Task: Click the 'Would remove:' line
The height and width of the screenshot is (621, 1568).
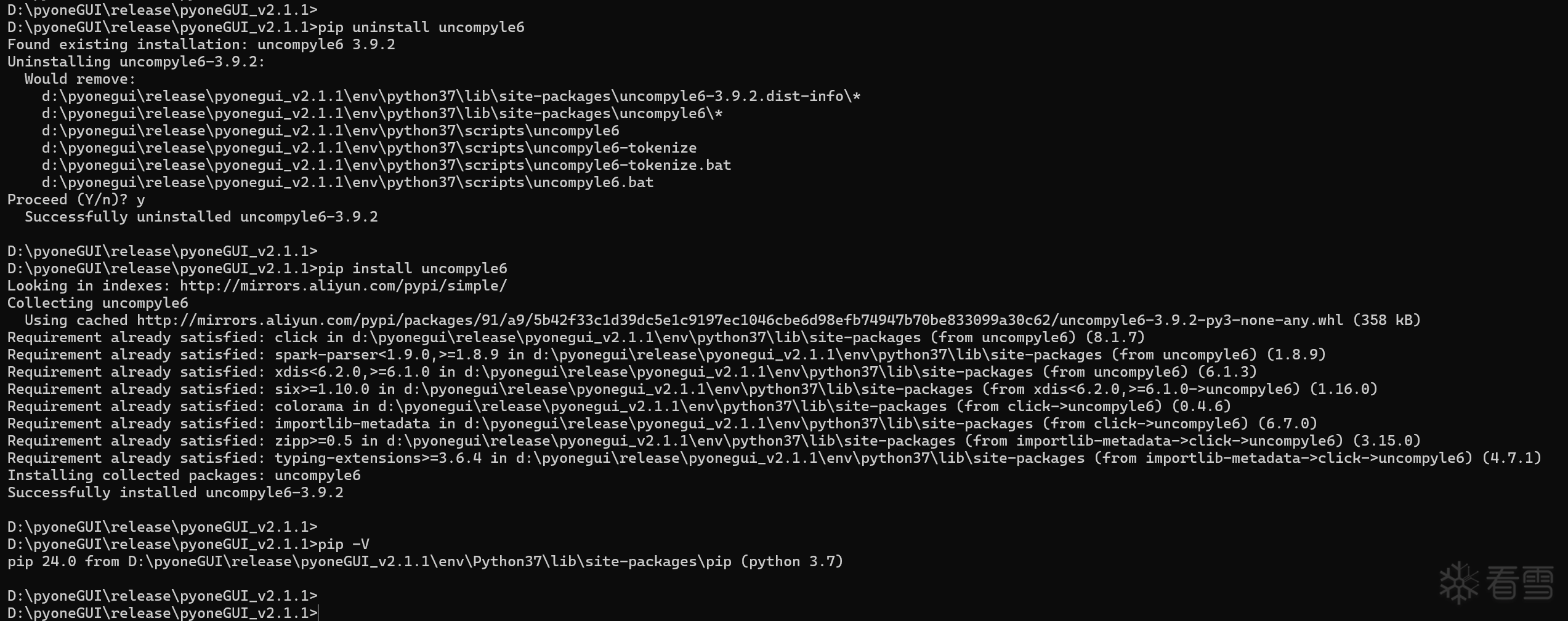Action: [80, 79]
